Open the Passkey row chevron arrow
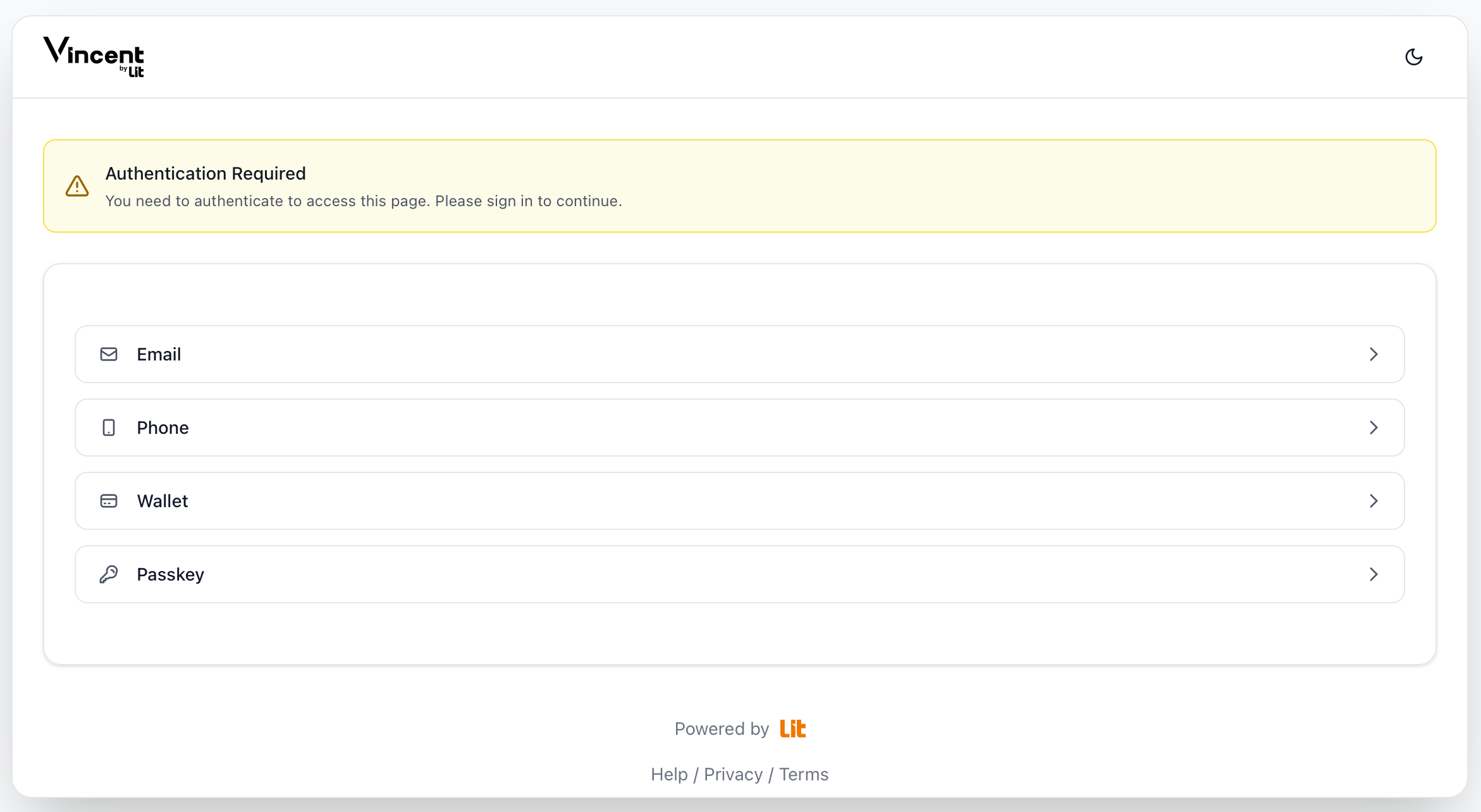 1373,574
